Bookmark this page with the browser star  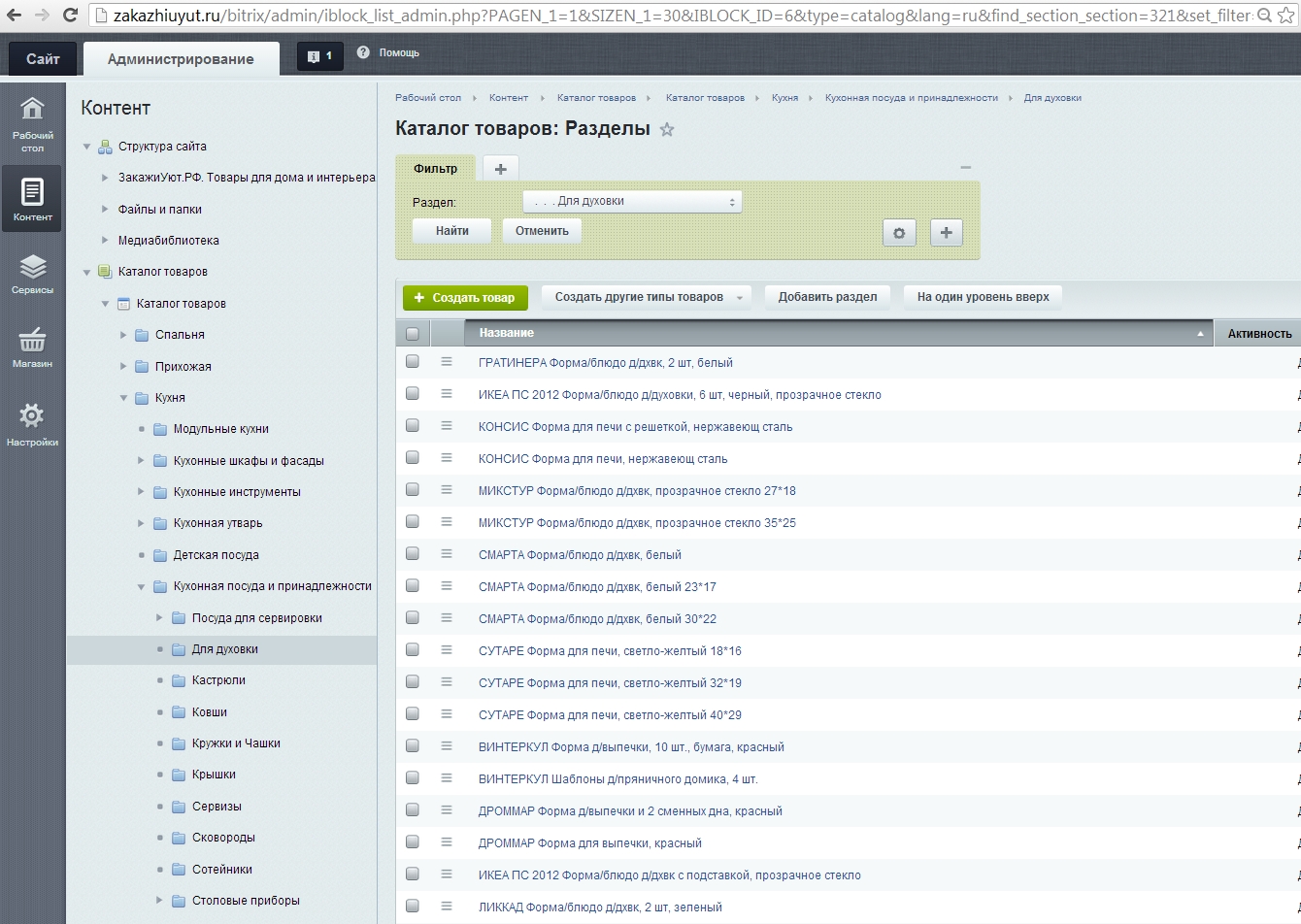coord(1286,16)
